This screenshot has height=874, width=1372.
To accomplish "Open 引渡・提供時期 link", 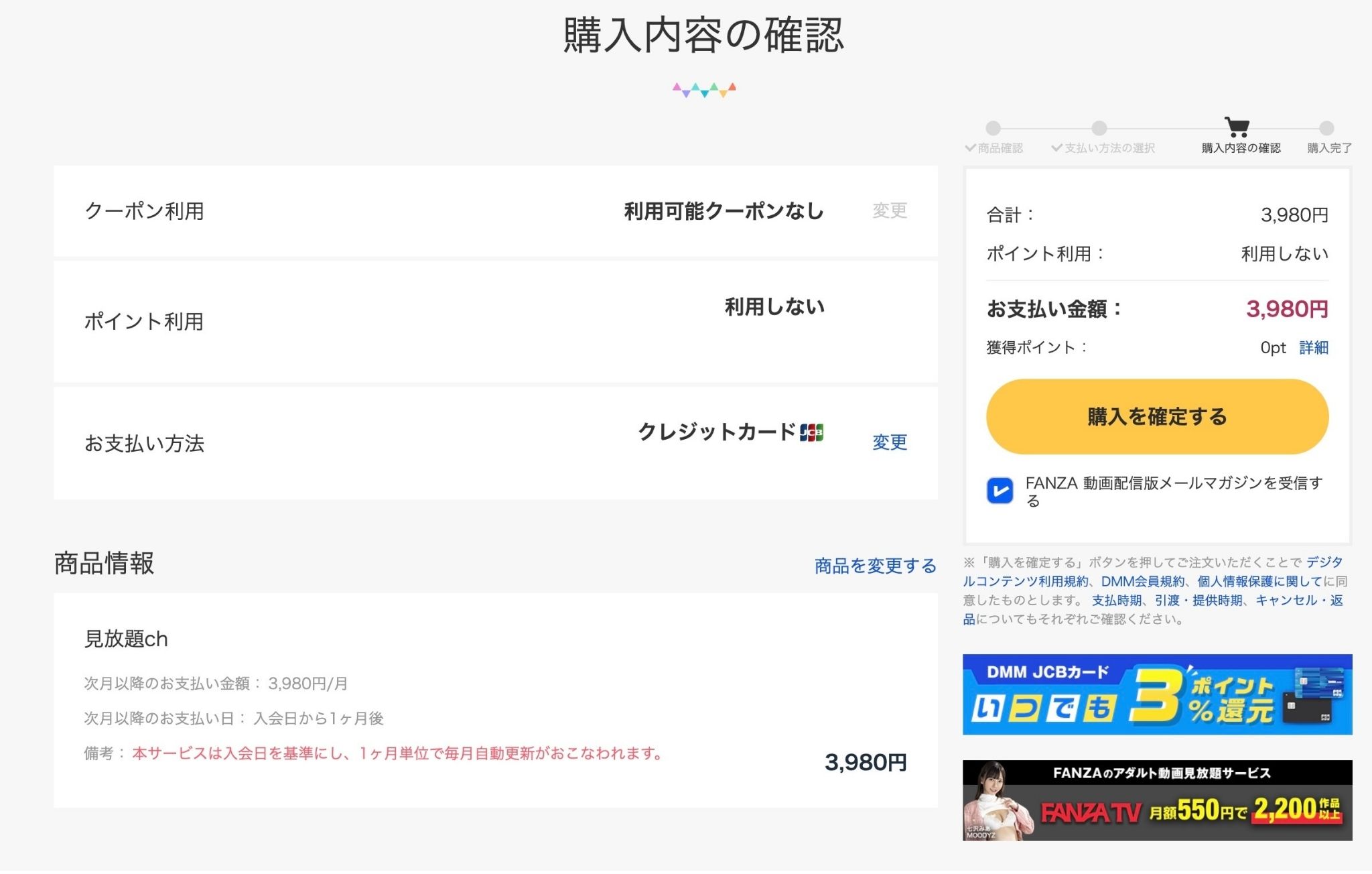I will 1198,601.
